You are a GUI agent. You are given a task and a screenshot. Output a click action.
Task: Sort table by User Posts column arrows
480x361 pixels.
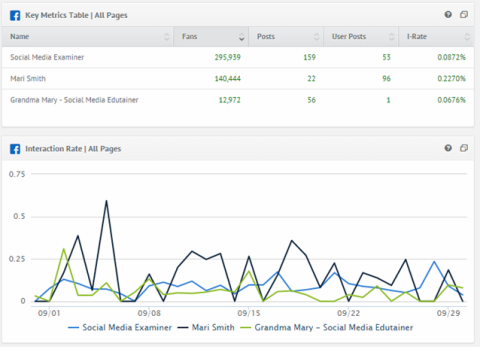tap(392, 37)
